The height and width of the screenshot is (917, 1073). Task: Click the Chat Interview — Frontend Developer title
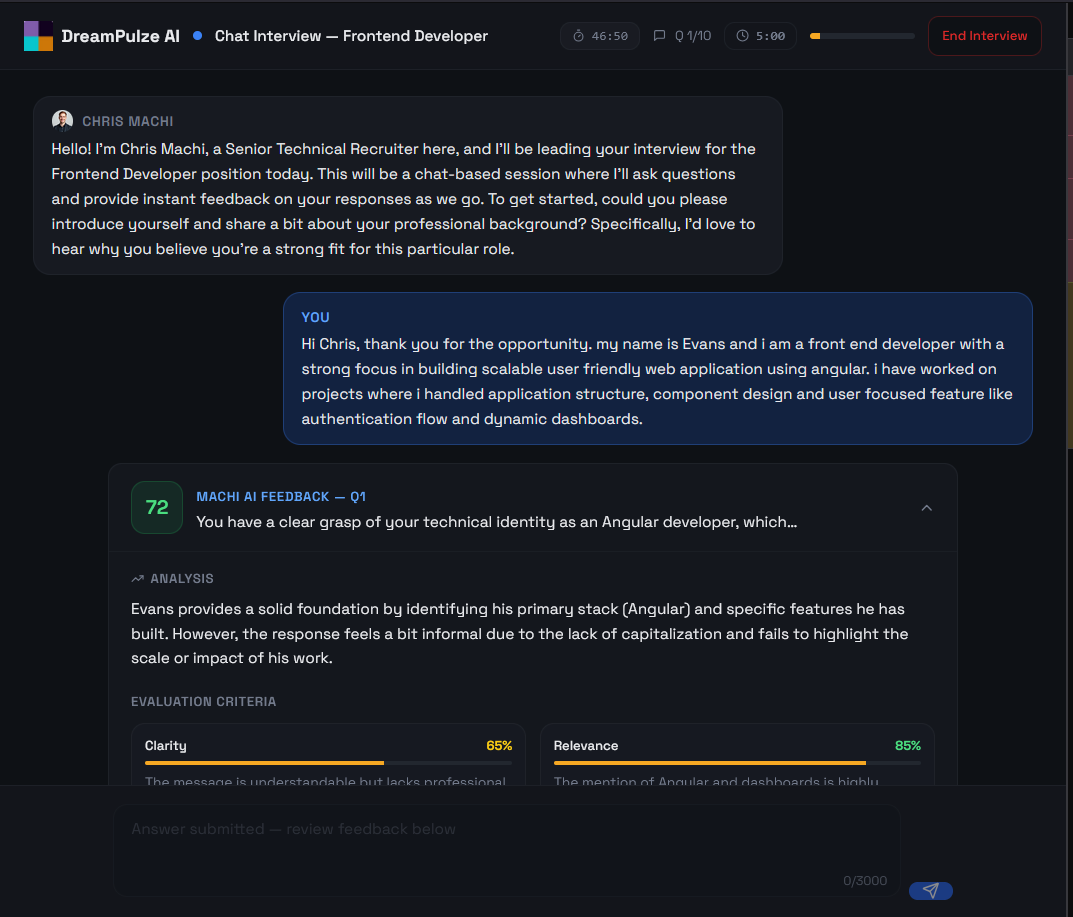point(351,36)
